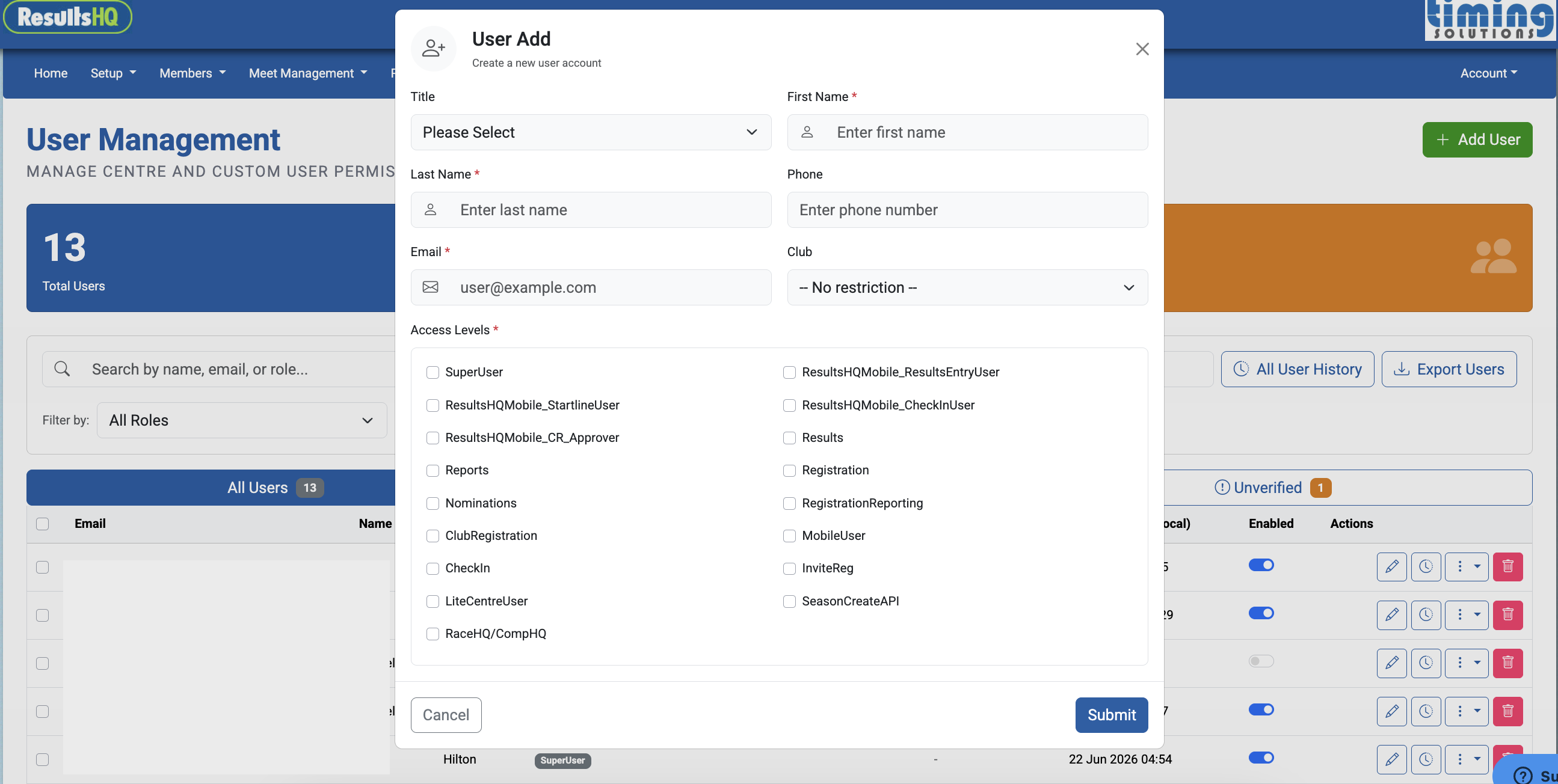Click the envelope icon in Email field
Image resolution: width=1558 pixels, height=784 pixels.
coord(430,287)
